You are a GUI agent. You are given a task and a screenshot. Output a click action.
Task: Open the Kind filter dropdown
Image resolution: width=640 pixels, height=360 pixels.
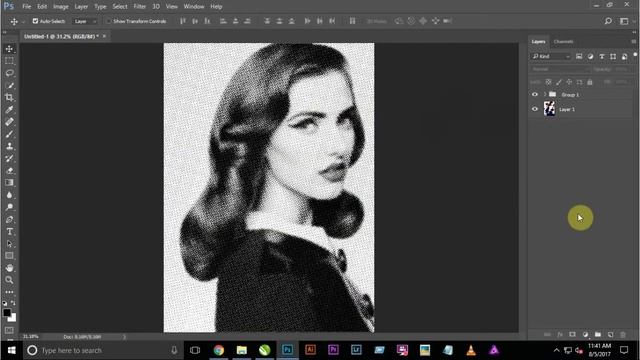click(x=551, y=56)
